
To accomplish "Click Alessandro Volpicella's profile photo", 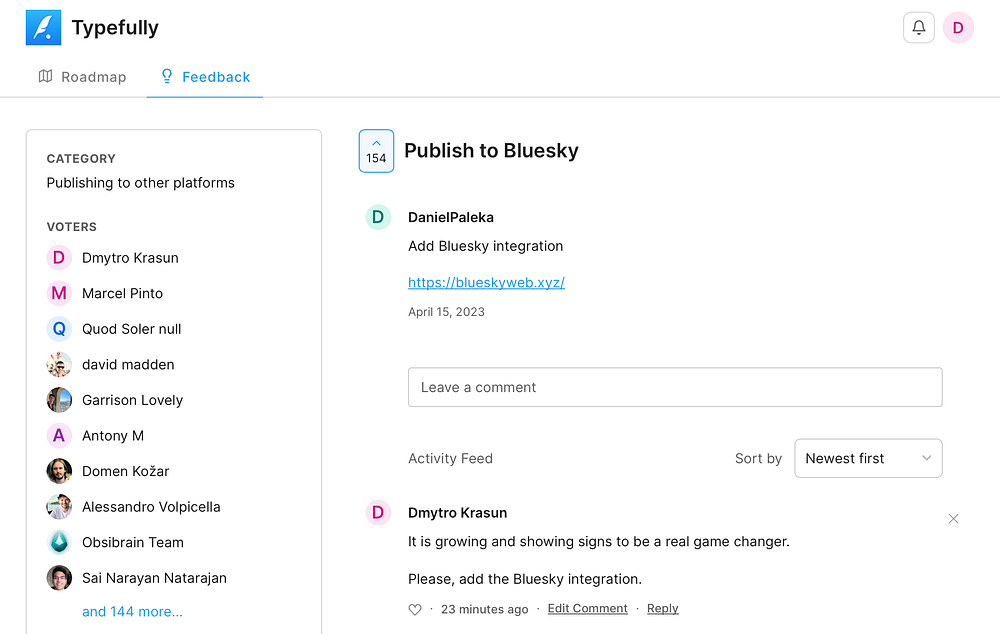I will click(59, 507).
